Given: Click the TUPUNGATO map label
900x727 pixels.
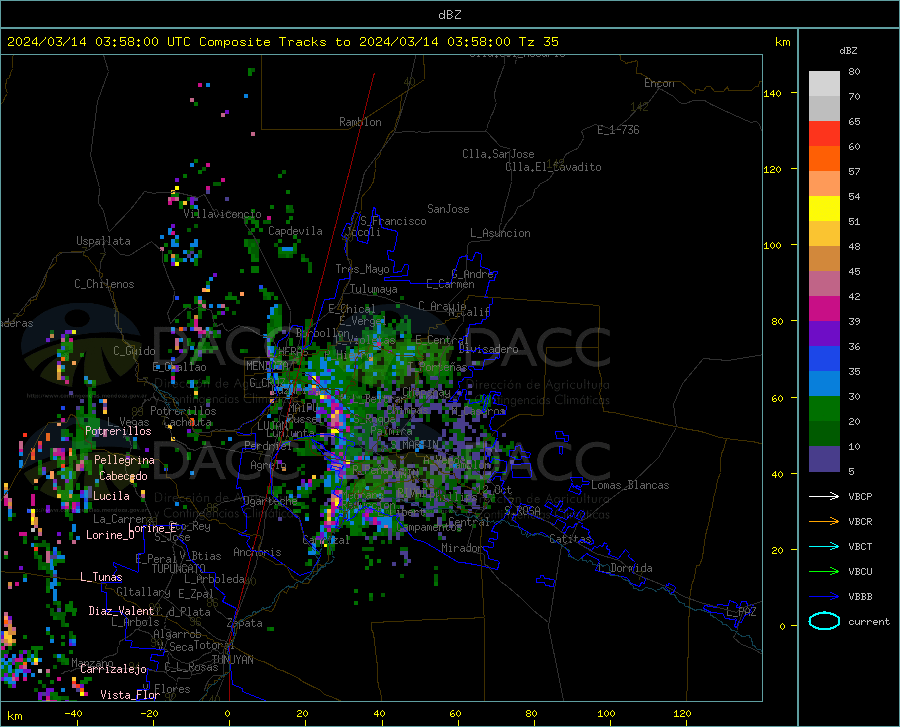Looking at the screenshot, I should click(x=179, y=569).
